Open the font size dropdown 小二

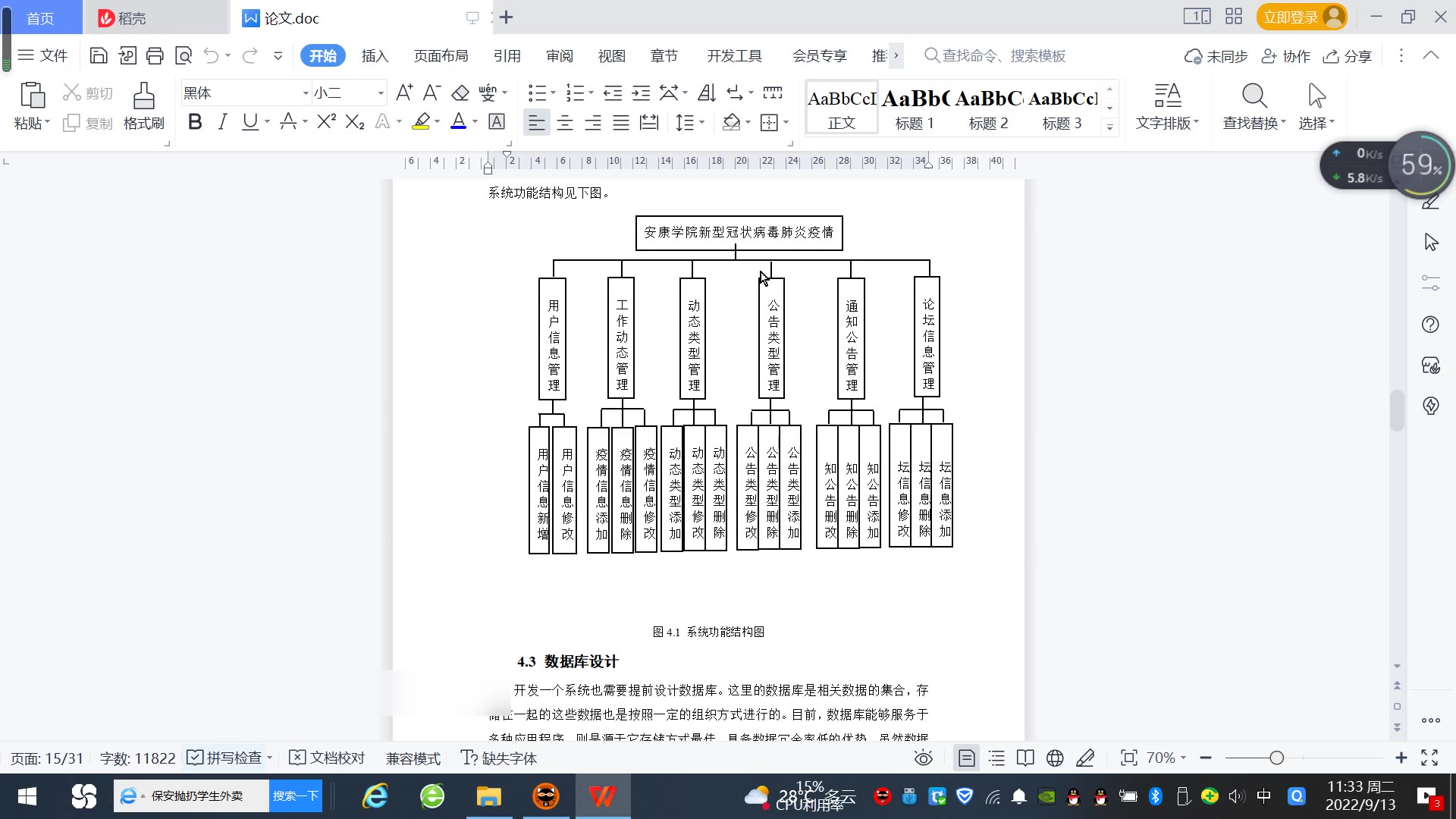pyautogui.click(x=381, y=93)
